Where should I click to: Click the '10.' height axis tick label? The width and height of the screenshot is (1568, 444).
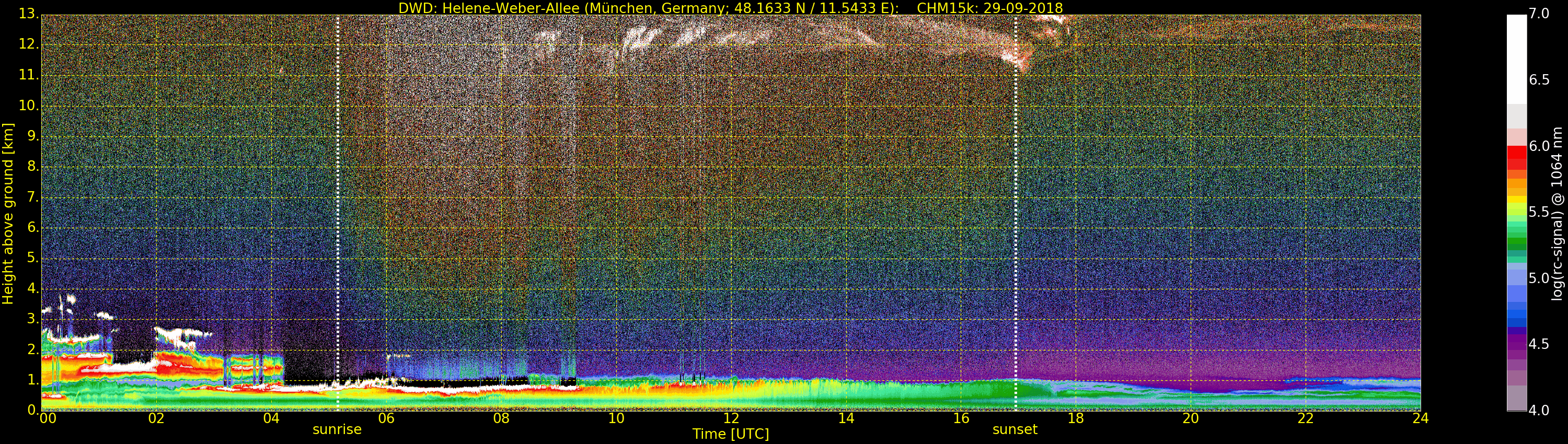pyautogui.click(x=29, y=105)
